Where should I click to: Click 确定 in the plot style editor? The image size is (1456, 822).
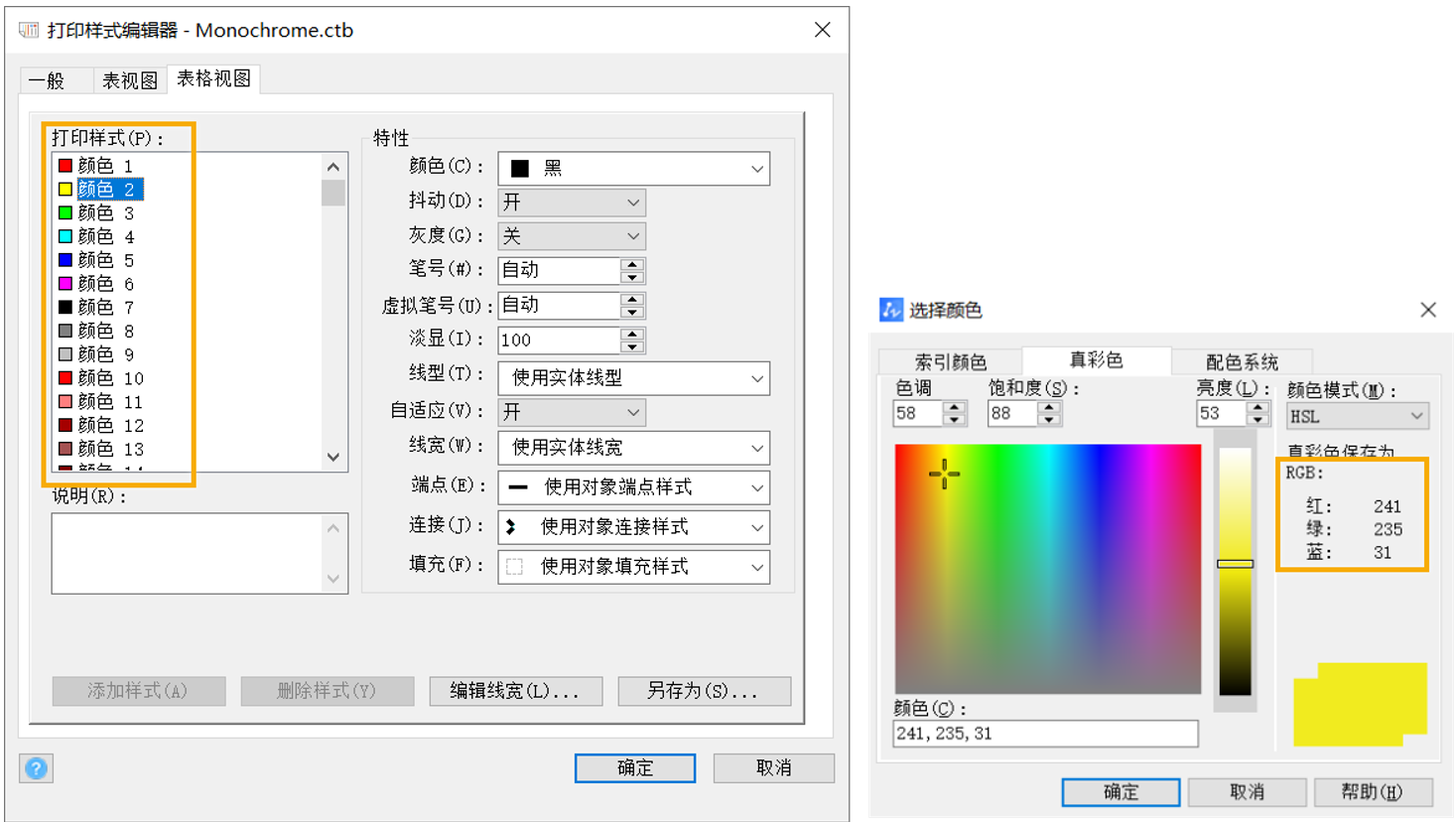pyautogui.click(x=635, y=767)
